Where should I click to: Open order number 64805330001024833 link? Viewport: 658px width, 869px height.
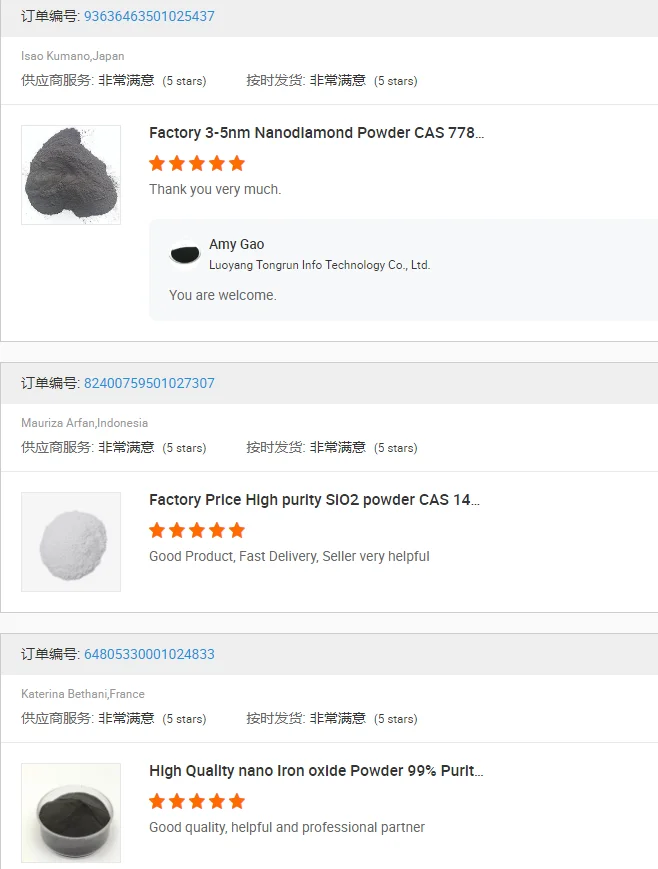coord(149,654)
